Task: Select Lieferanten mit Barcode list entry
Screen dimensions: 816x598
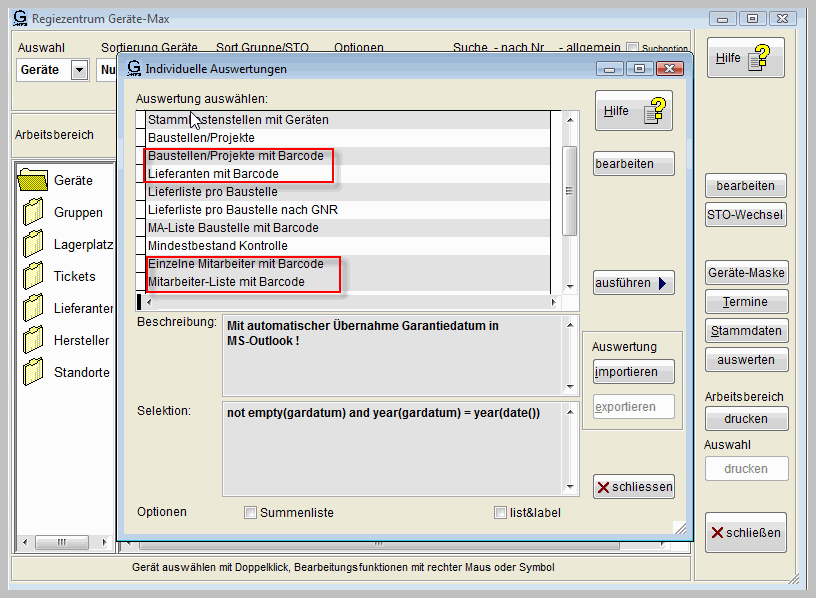Action: 213,174
